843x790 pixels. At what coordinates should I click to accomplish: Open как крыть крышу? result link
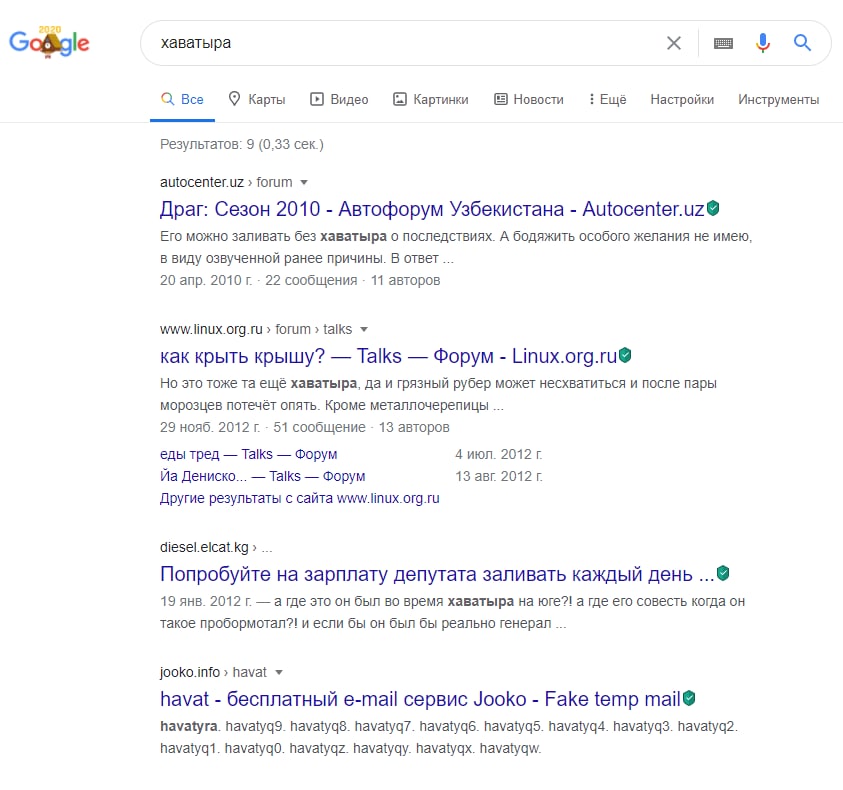[x=388, y=356]
